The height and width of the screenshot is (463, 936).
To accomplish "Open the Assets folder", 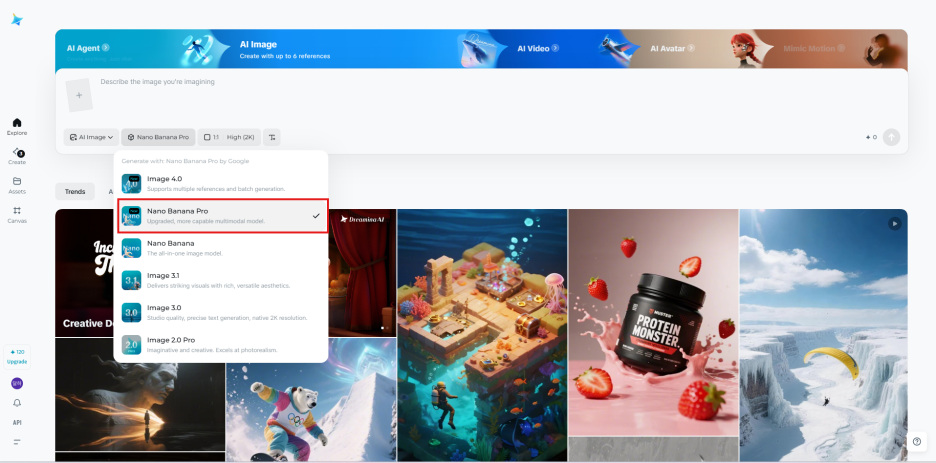I will pyautogui.click(x=17, y=186).
